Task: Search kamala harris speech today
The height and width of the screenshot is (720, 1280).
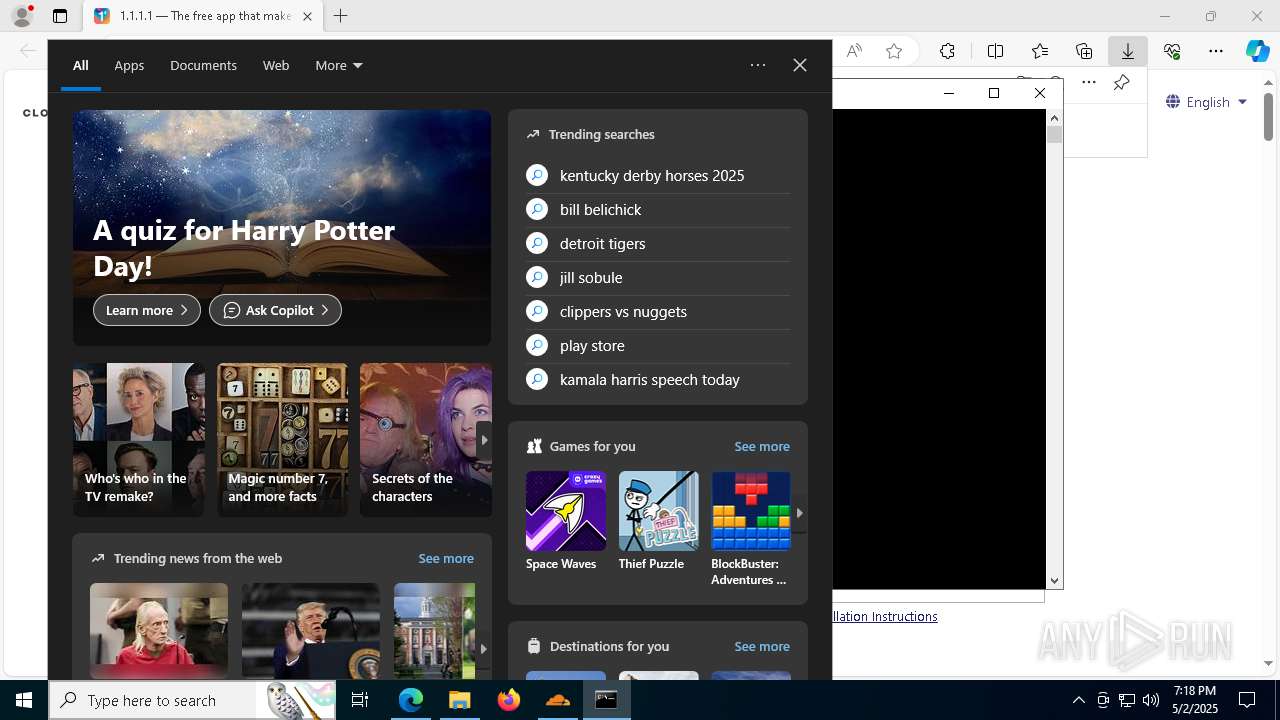Action: point(658,379)
